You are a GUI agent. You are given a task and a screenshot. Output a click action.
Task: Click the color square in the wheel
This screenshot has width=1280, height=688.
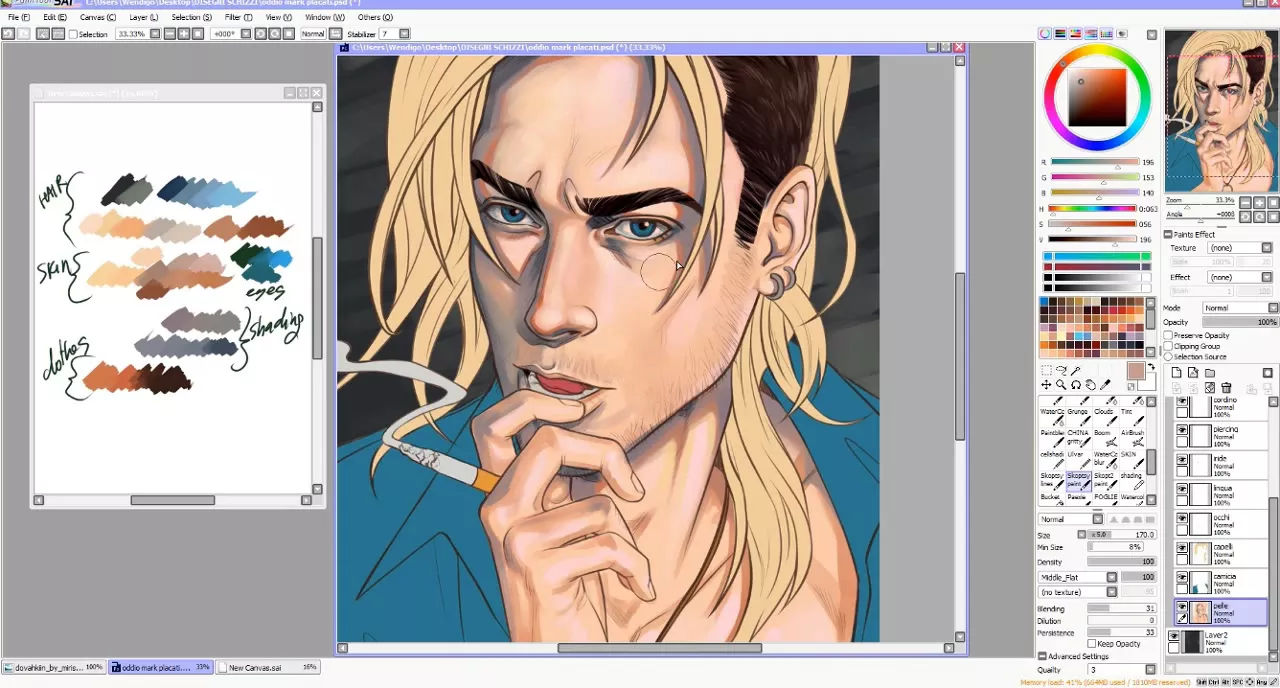pos(1098,98)
